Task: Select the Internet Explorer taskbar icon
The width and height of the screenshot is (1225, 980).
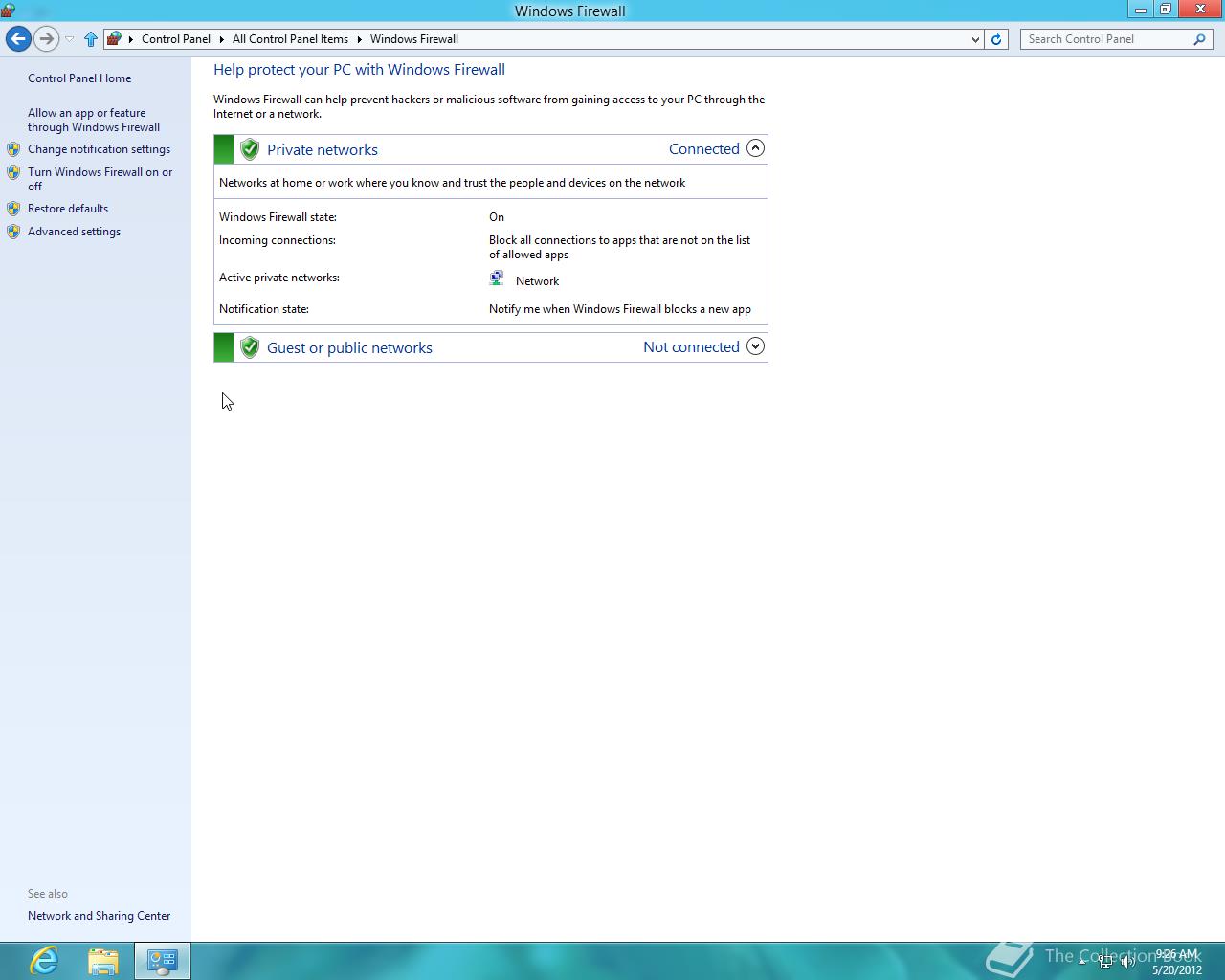Action: coord(44,960)
